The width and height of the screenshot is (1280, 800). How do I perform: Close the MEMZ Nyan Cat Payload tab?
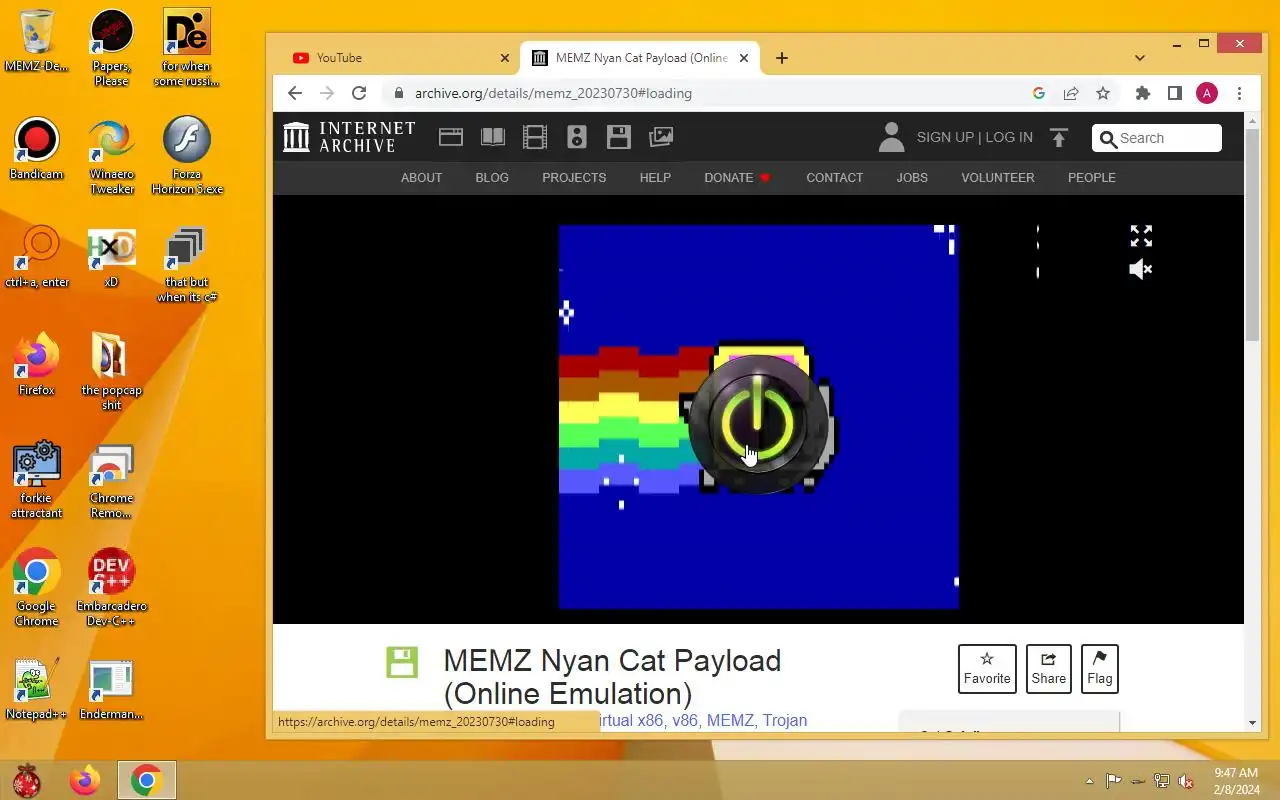(744, 58)
